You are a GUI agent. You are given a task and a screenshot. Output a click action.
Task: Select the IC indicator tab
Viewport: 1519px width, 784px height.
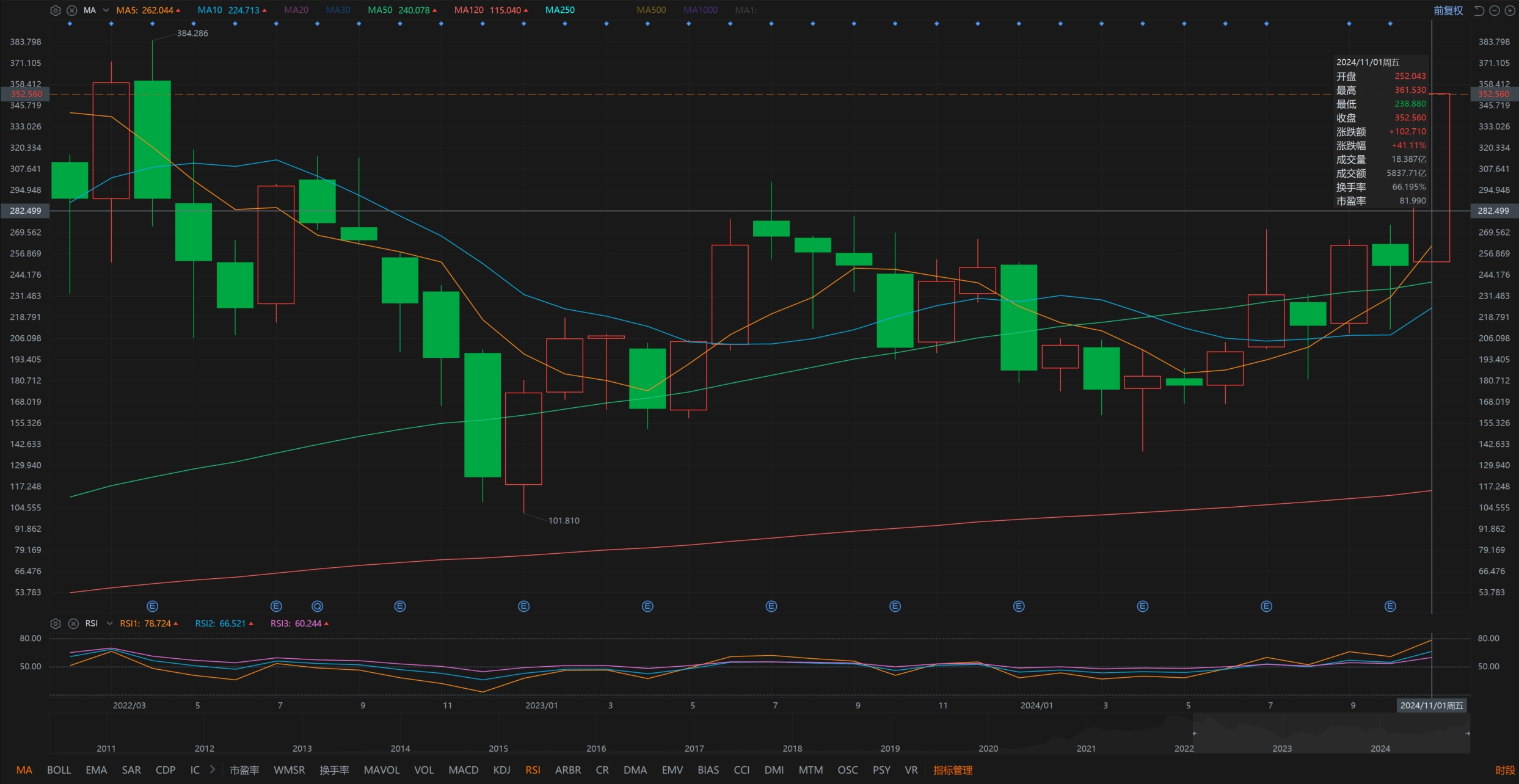[195, 770]
